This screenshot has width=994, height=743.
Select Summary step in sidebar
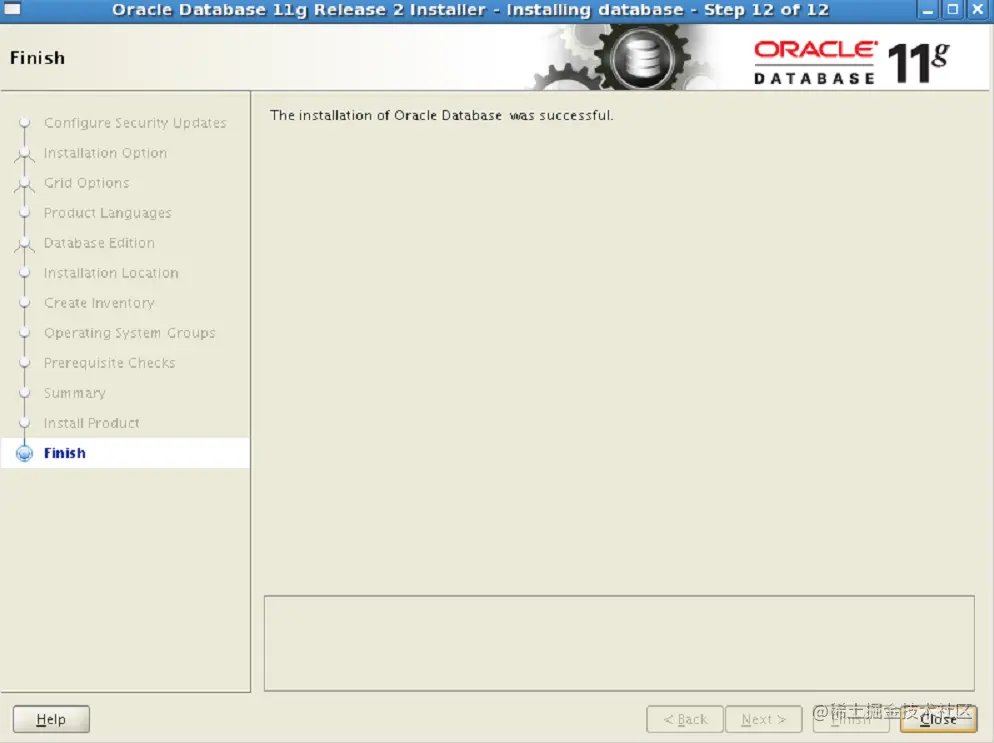click(75, 393)
